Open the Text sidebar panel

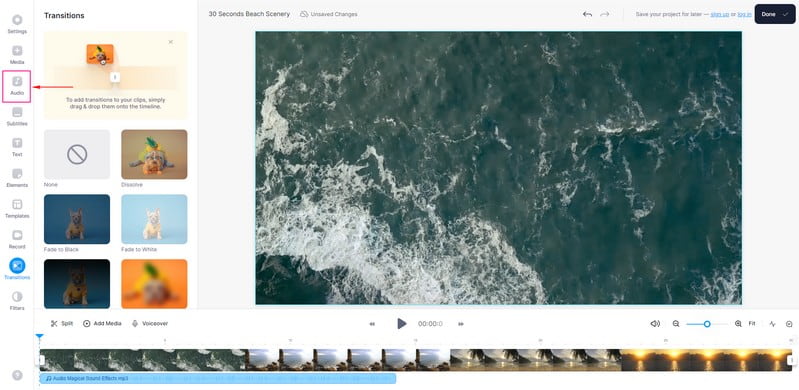[x=17, y=147]
